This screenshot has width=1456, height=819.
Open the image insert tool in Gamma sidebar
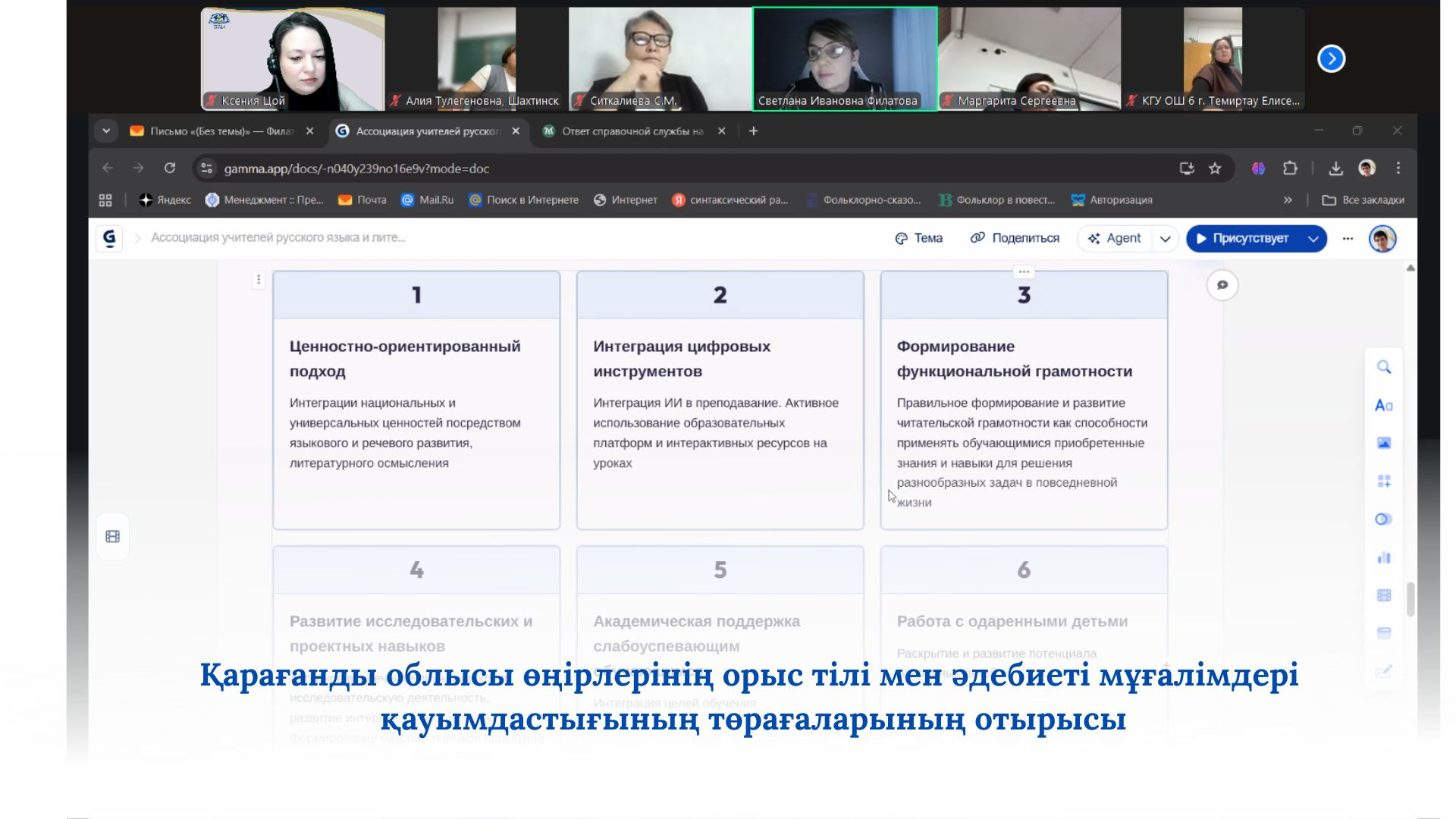[1384, 442]
